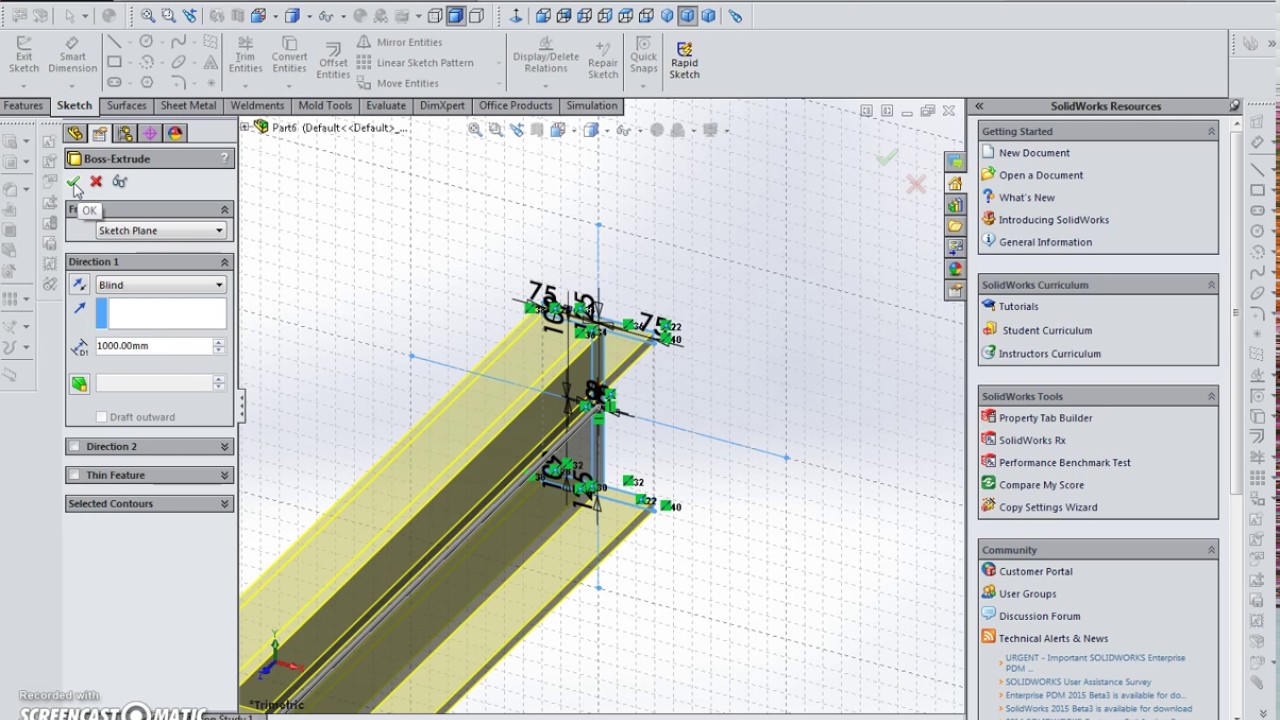1280x720 pixels.
Task: Open Technical Alerts & News link
Action: pos(1053,639)
